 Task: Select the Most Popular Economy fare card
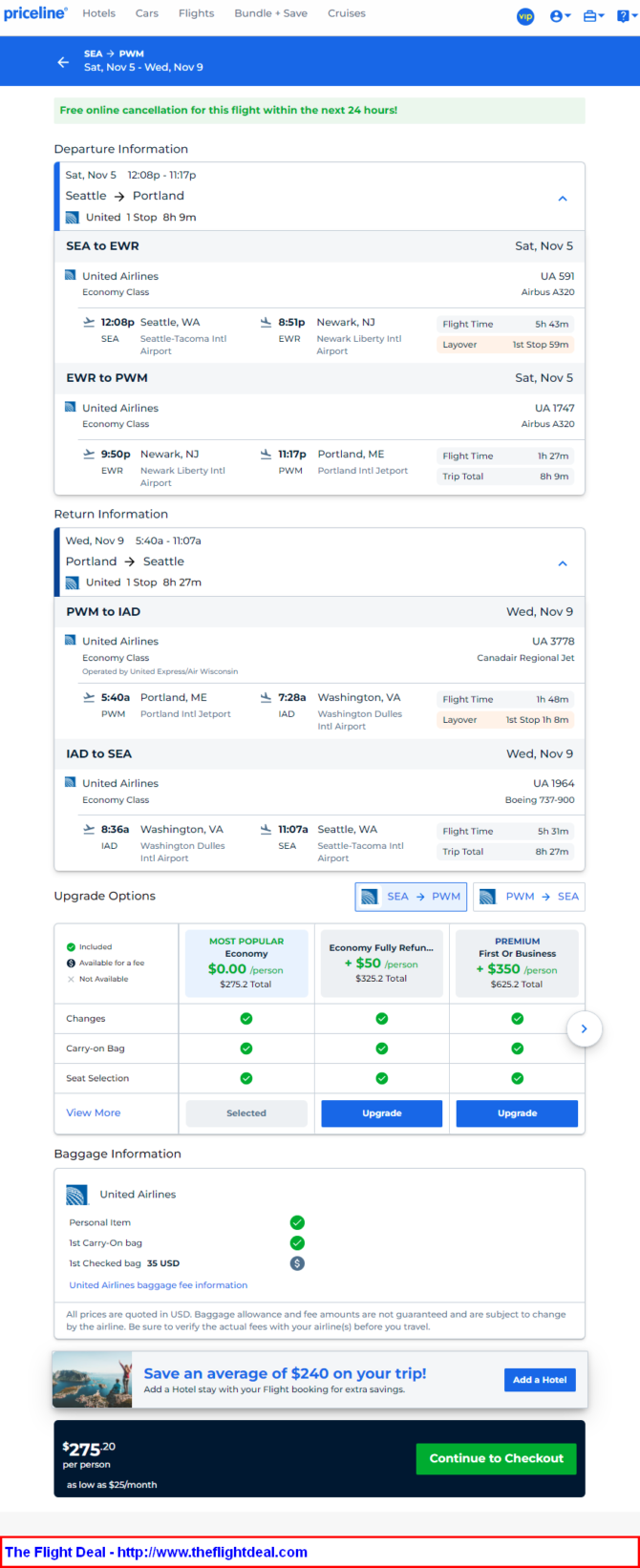[x=246, y=963]
